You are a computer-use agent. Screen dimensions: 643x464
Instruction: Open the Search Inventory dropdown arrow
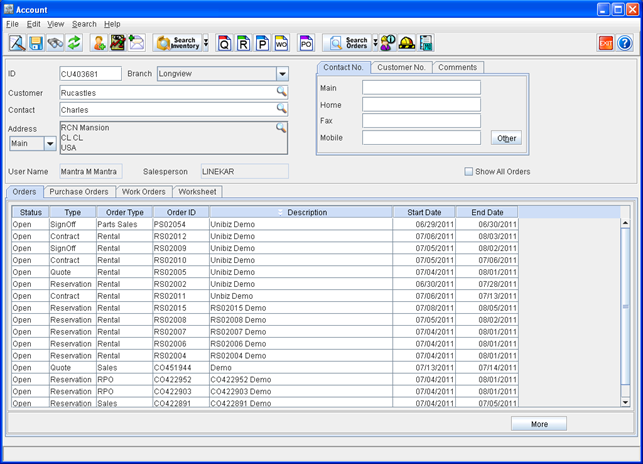pos(206,43)
